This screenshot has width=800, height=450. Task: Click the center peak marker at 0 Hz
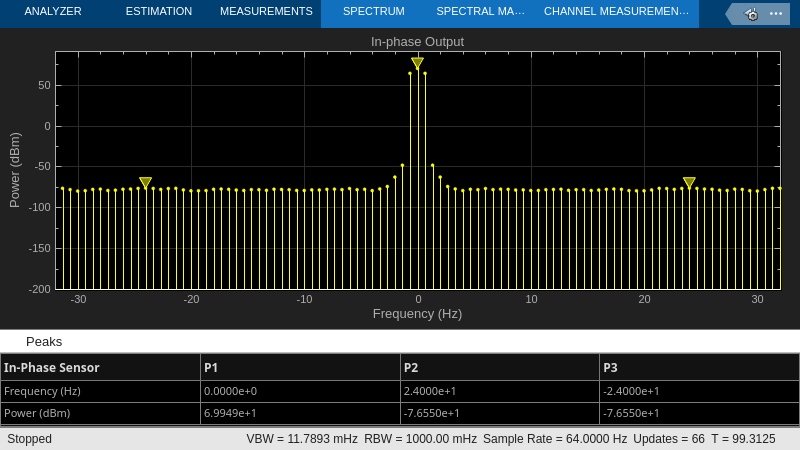[417, 63]
